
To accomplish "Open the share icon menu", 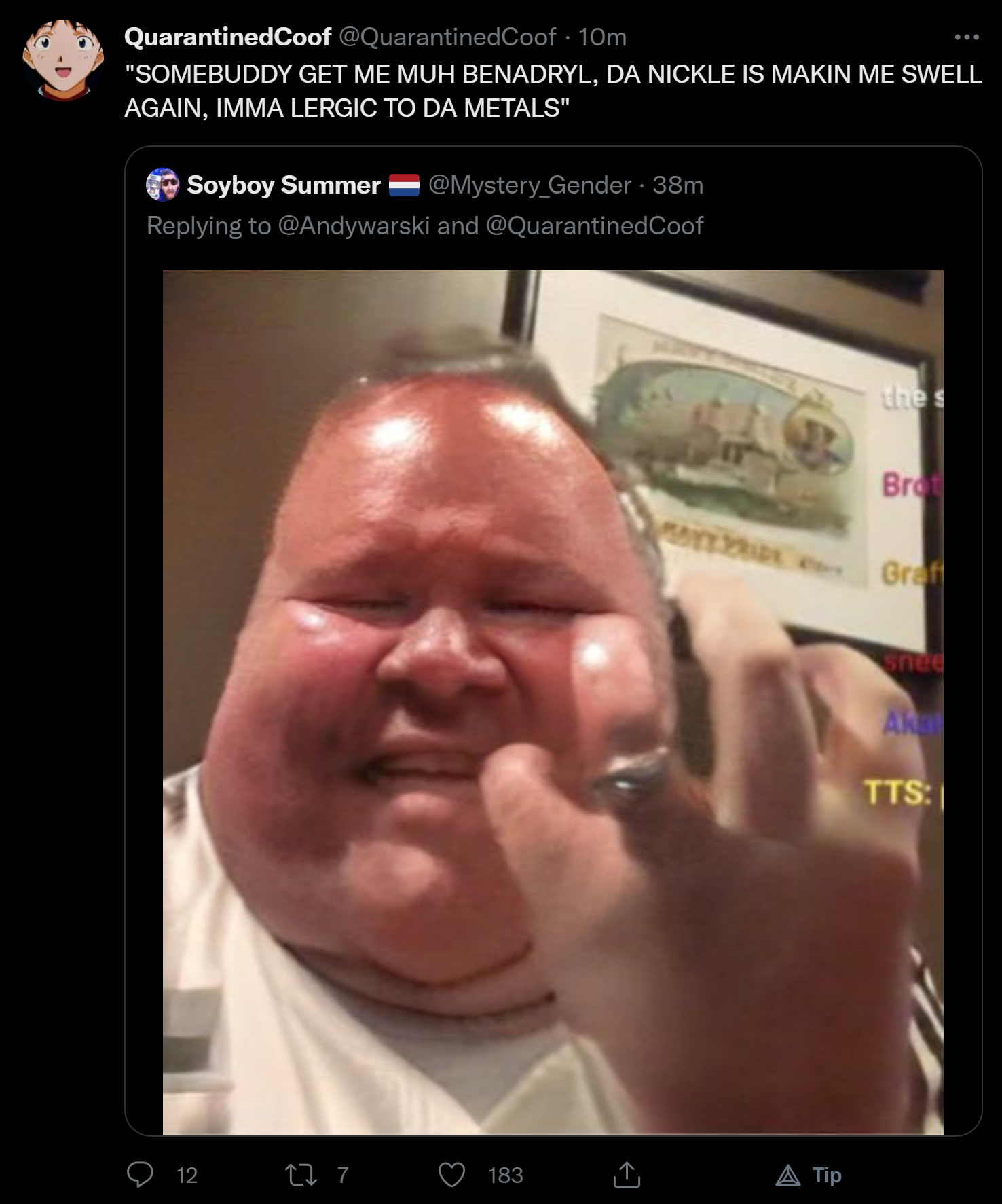I will click(627, 1174).
